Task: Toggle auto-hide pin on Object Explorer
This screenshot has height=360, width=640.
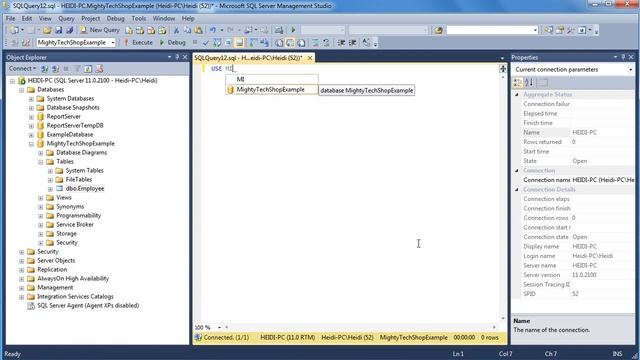Action: click(x=177, y=58)
